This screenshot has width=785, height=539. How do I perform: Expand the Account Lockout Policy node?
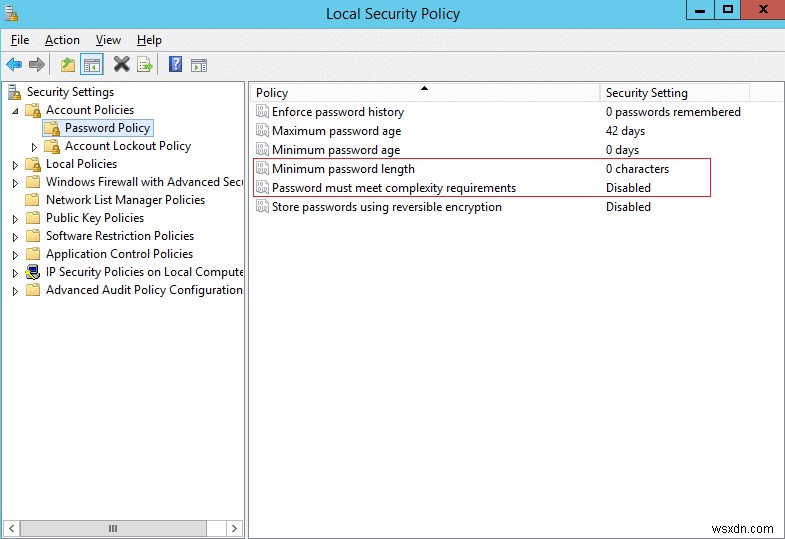[x=34, y=147]
